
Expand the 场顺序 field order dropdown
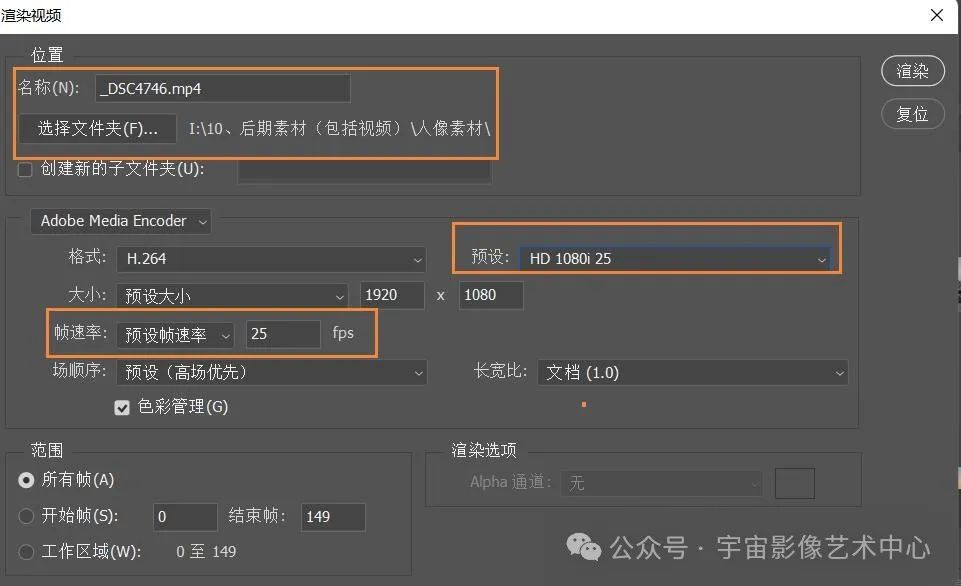[x=271, y=372]
